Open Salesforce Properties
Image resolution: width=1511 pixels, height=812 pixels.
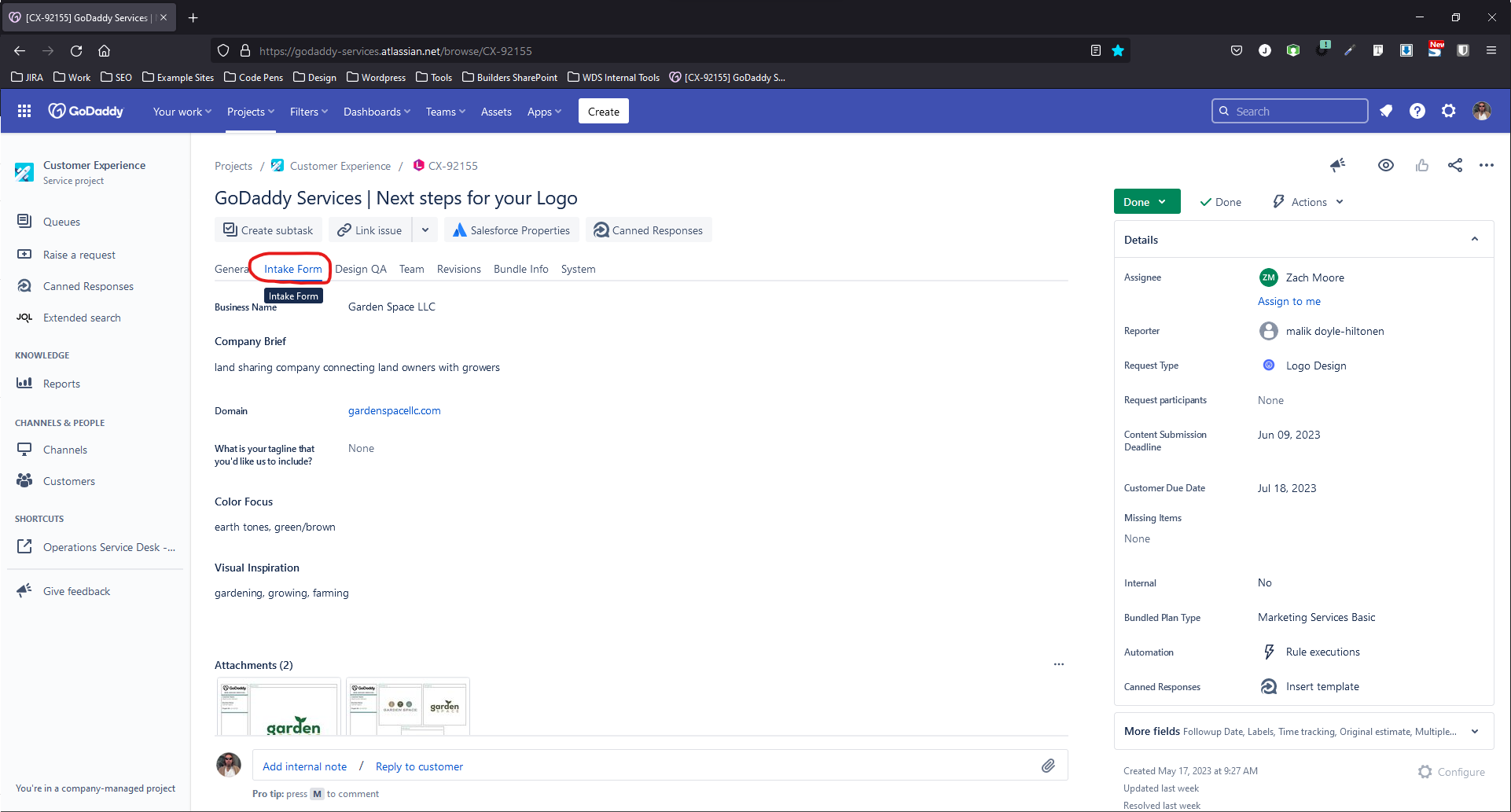(x=512, y=230)
